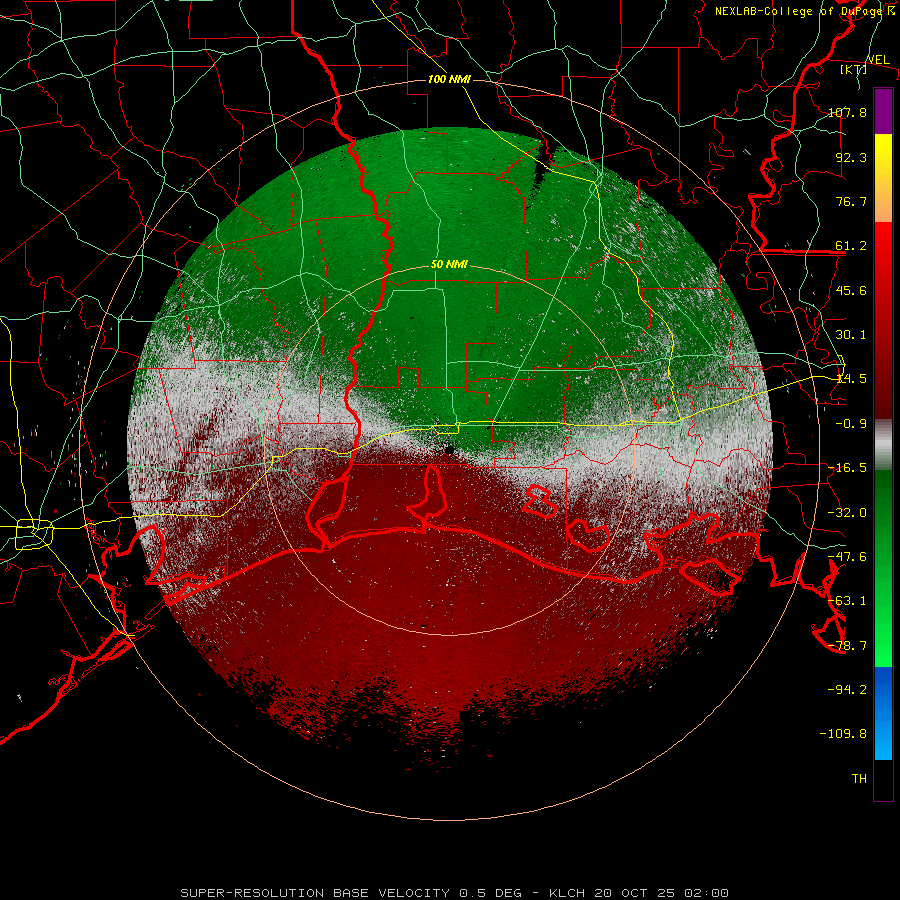Select the -63.1 scale label
900x900 pixels.
pos(847,600)
